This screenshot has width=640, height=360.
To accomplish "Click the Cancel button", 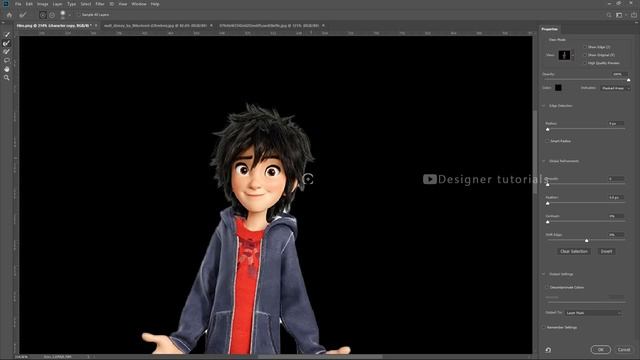I will [624, 350].
